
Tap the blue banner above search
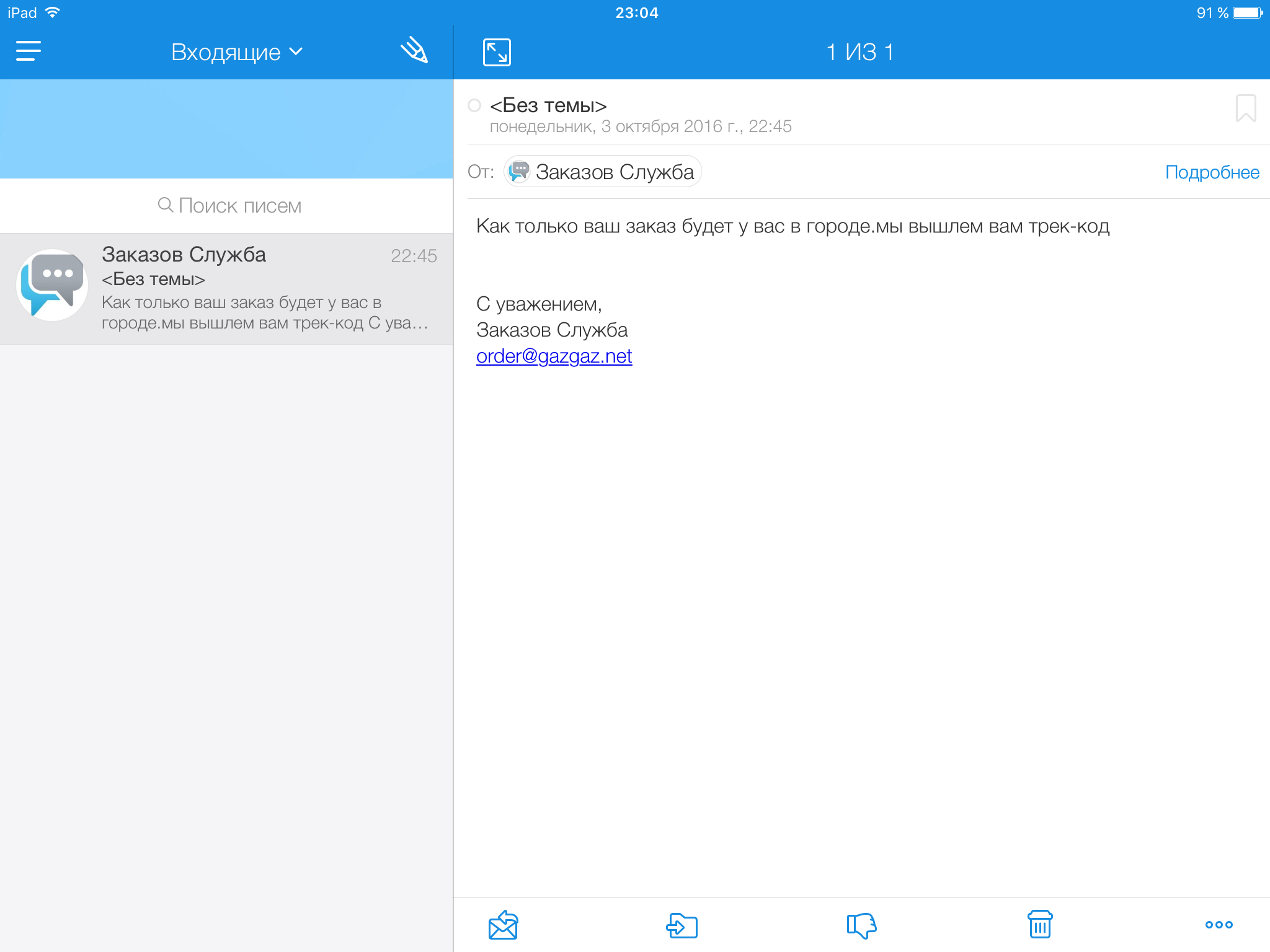(x=226, y=129)
